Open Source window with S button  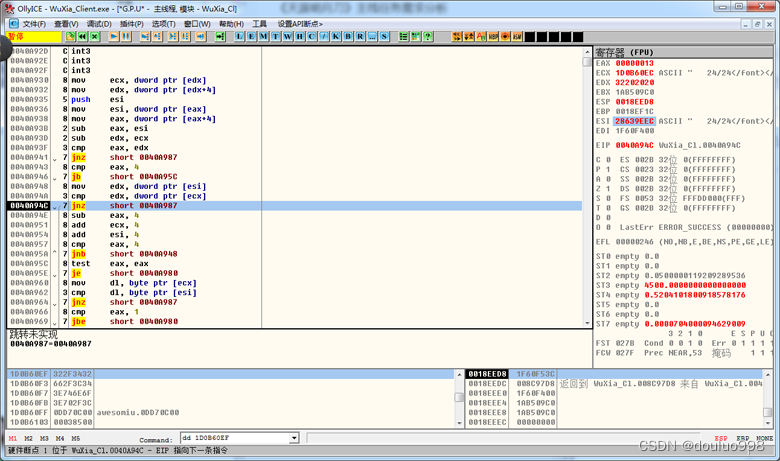click(385, 36)
